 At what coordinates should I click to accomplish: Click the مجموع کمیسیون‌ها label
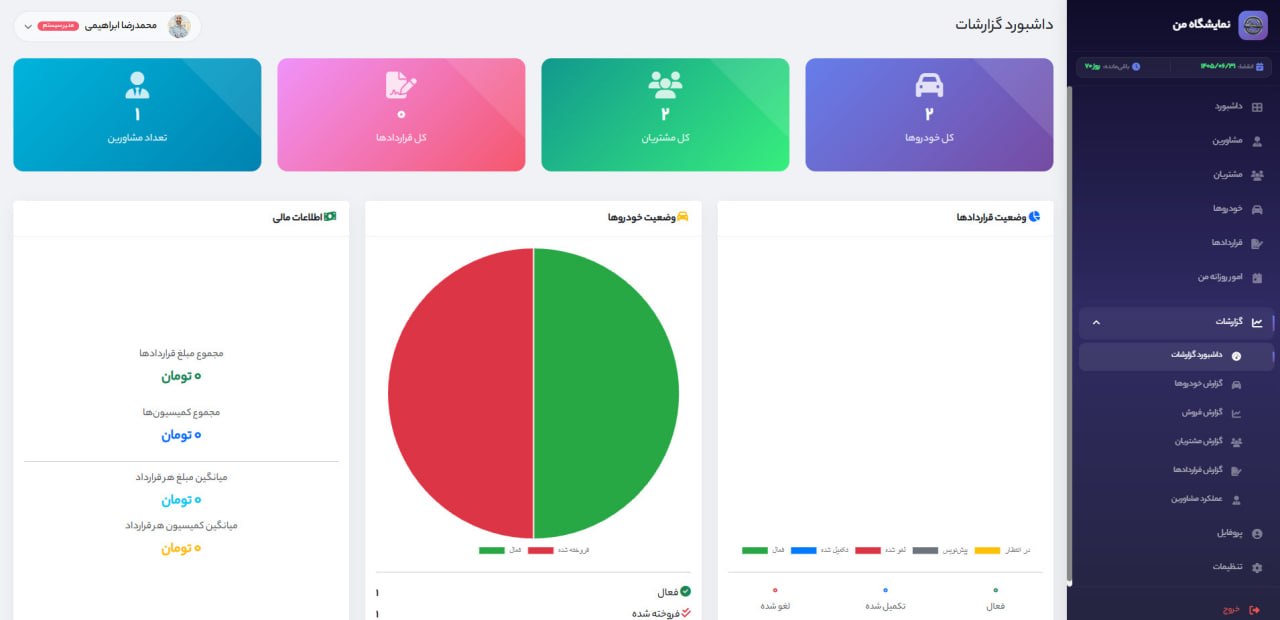click(181, 412)
